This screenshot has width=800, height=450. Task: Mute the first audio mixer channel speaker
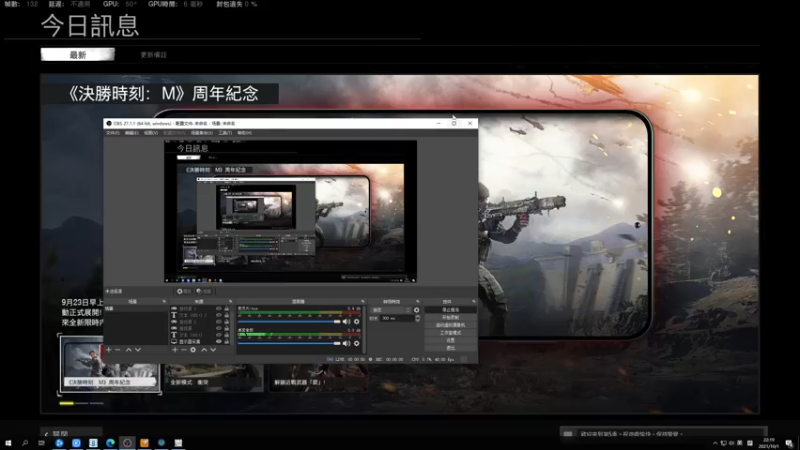[346, 321]
